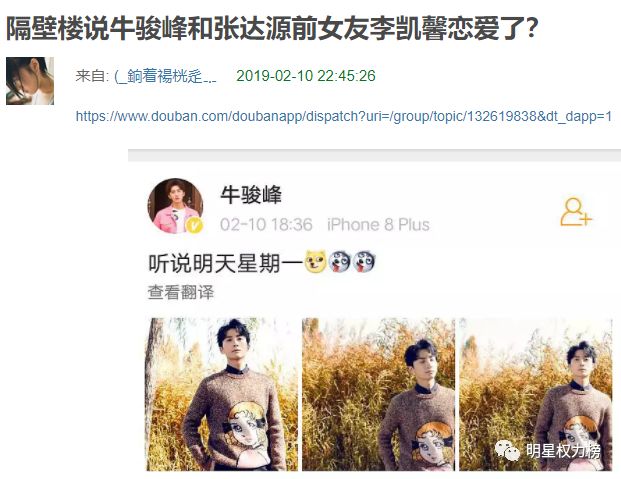This screenshot has width=621, height=479.
Task: Click the first husky emoji
Action: (339, 261)
